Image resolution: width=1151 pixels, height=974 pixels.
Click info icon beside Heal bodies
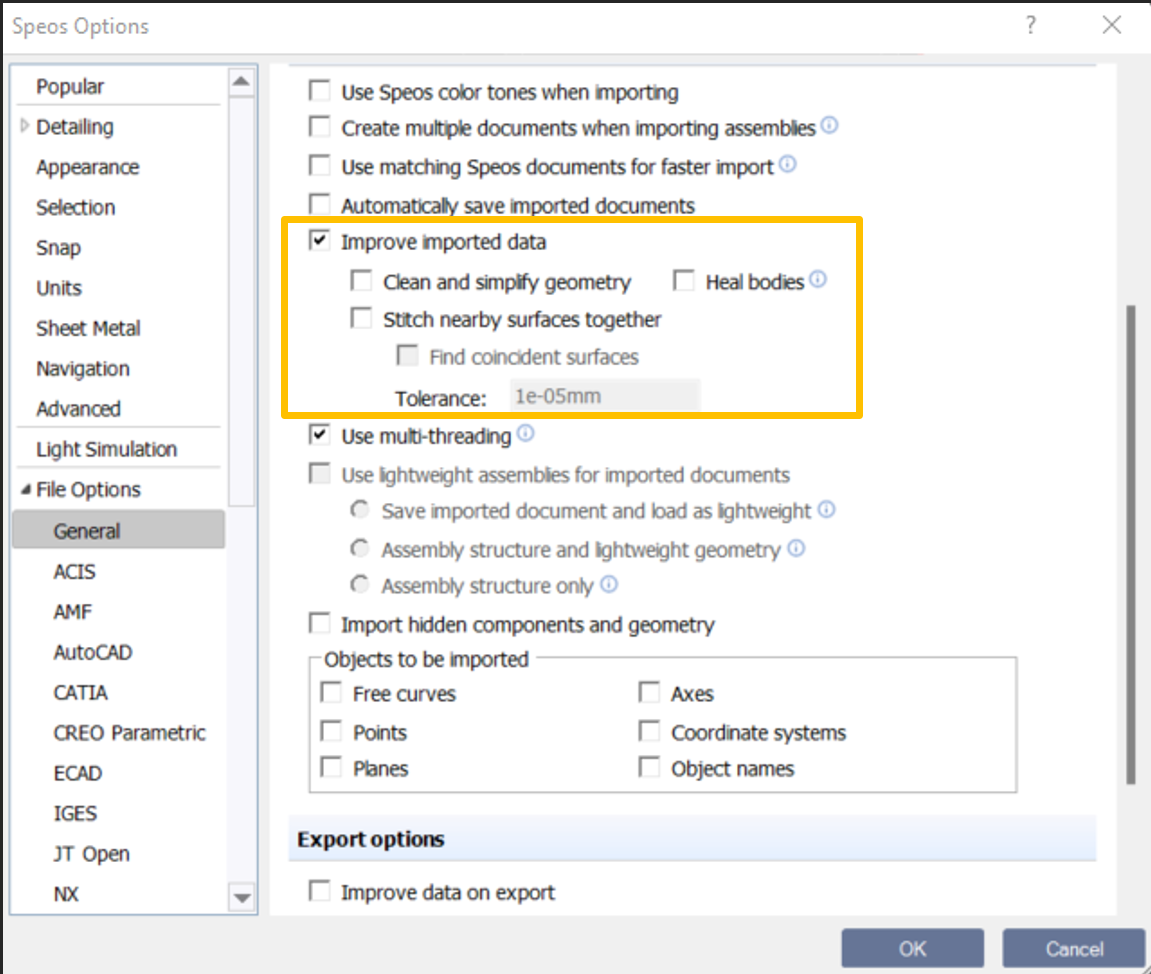818,280
